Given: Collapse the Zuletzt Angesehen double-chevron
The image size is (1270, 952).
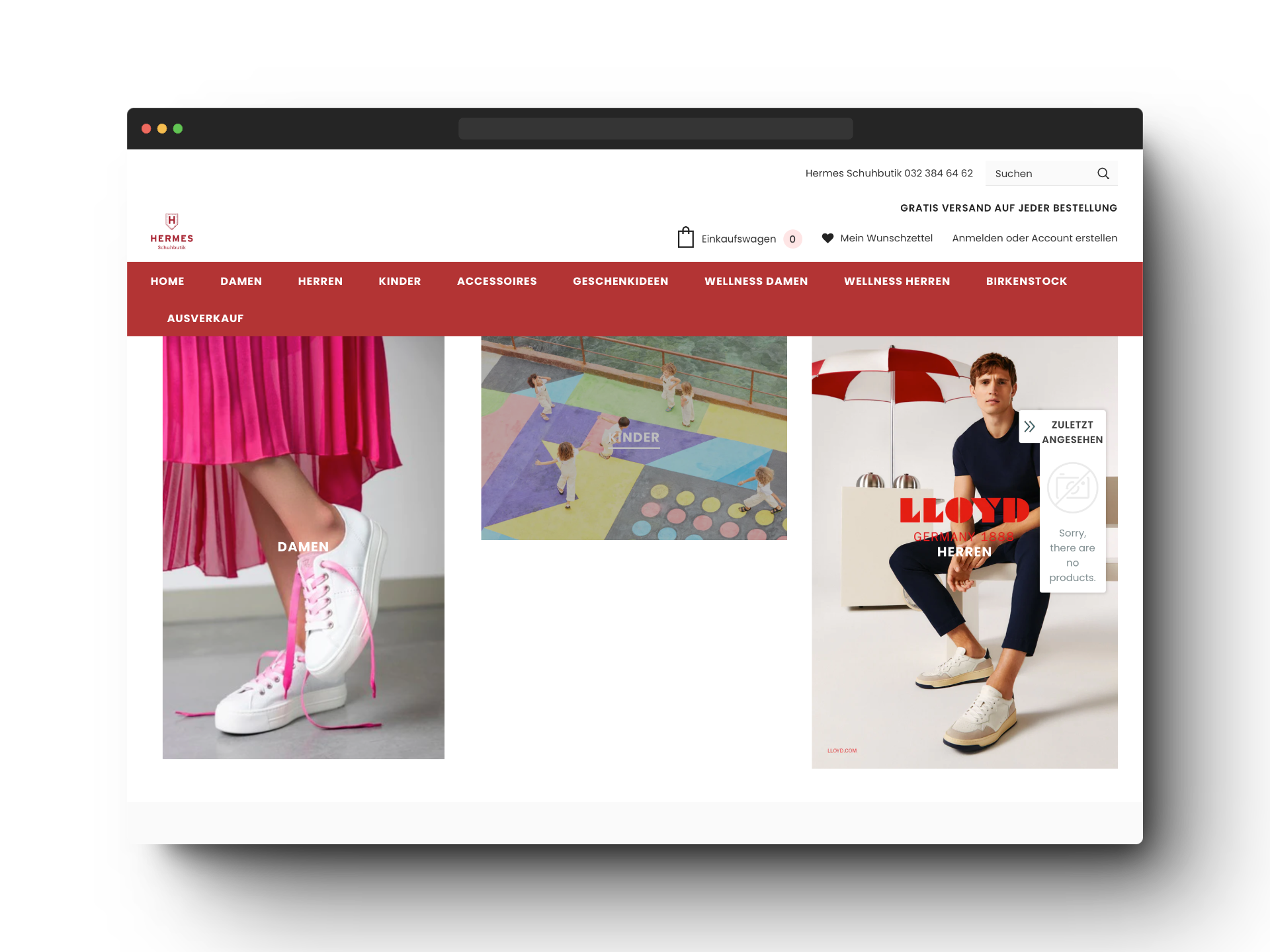Looking at the screenshot, I should click(1029, 426).
